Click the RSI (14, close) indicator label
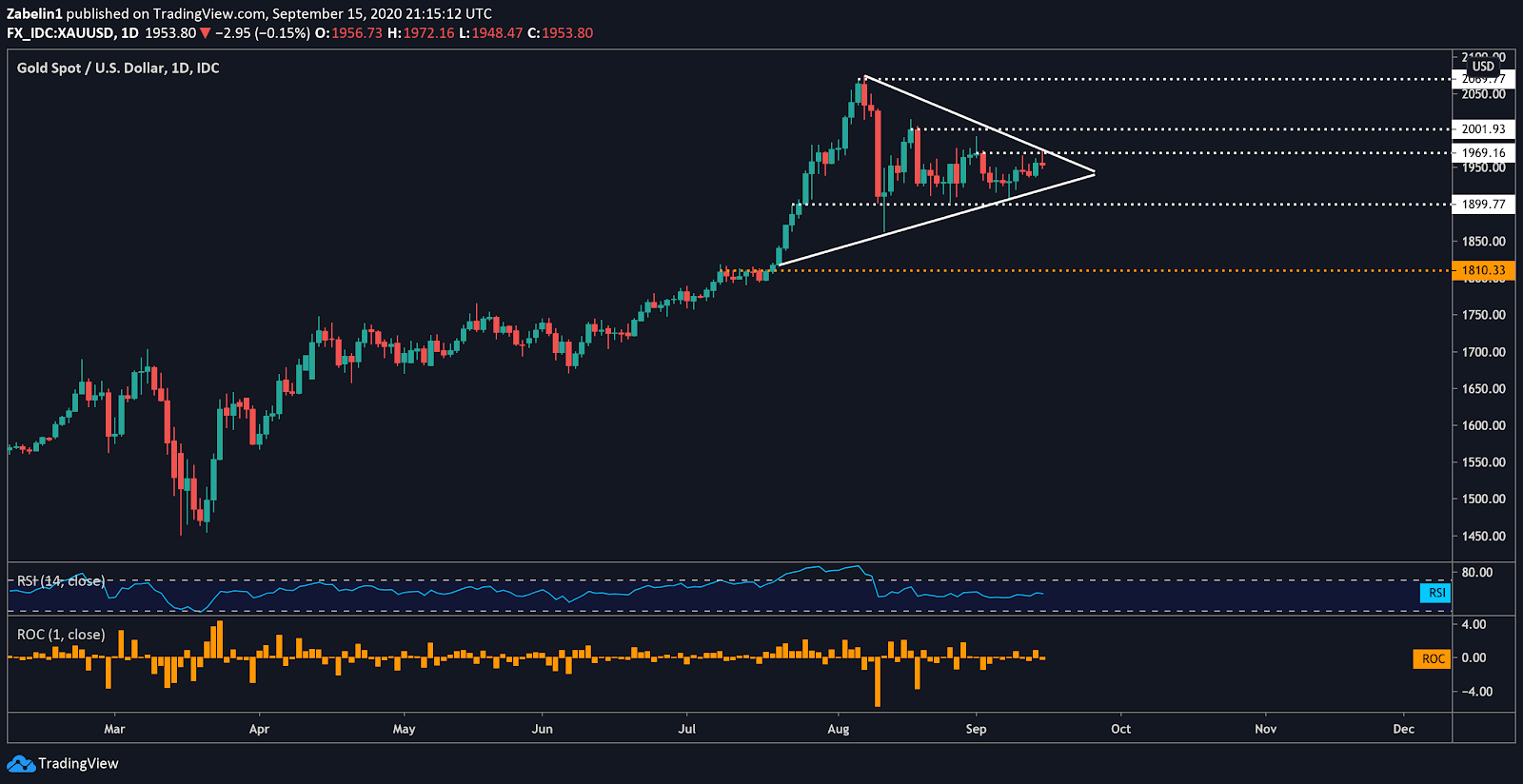The image size is (1523, 784). coord(61,581)
